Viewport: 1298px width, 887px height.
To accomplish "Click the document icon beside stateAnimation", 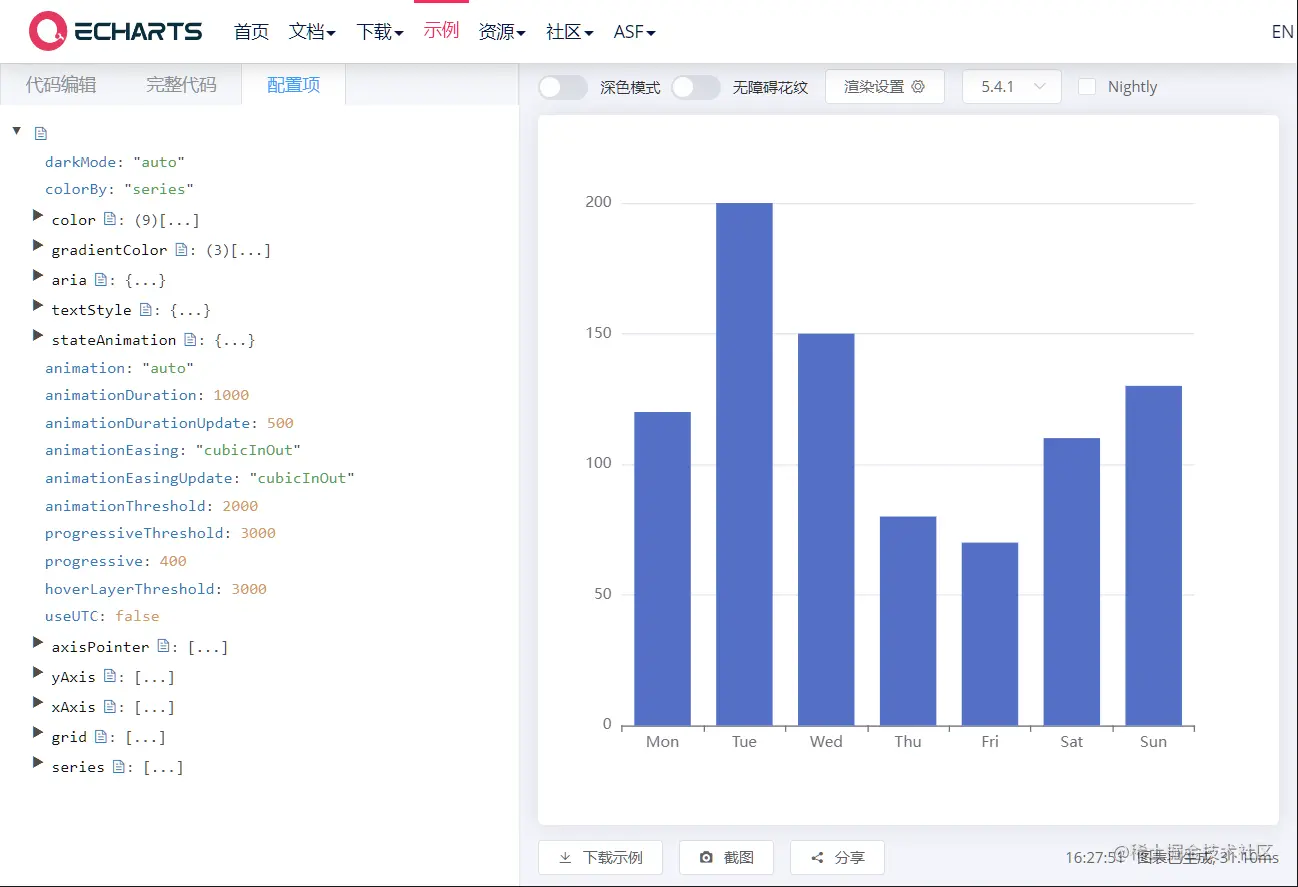I will click(190, 339).
